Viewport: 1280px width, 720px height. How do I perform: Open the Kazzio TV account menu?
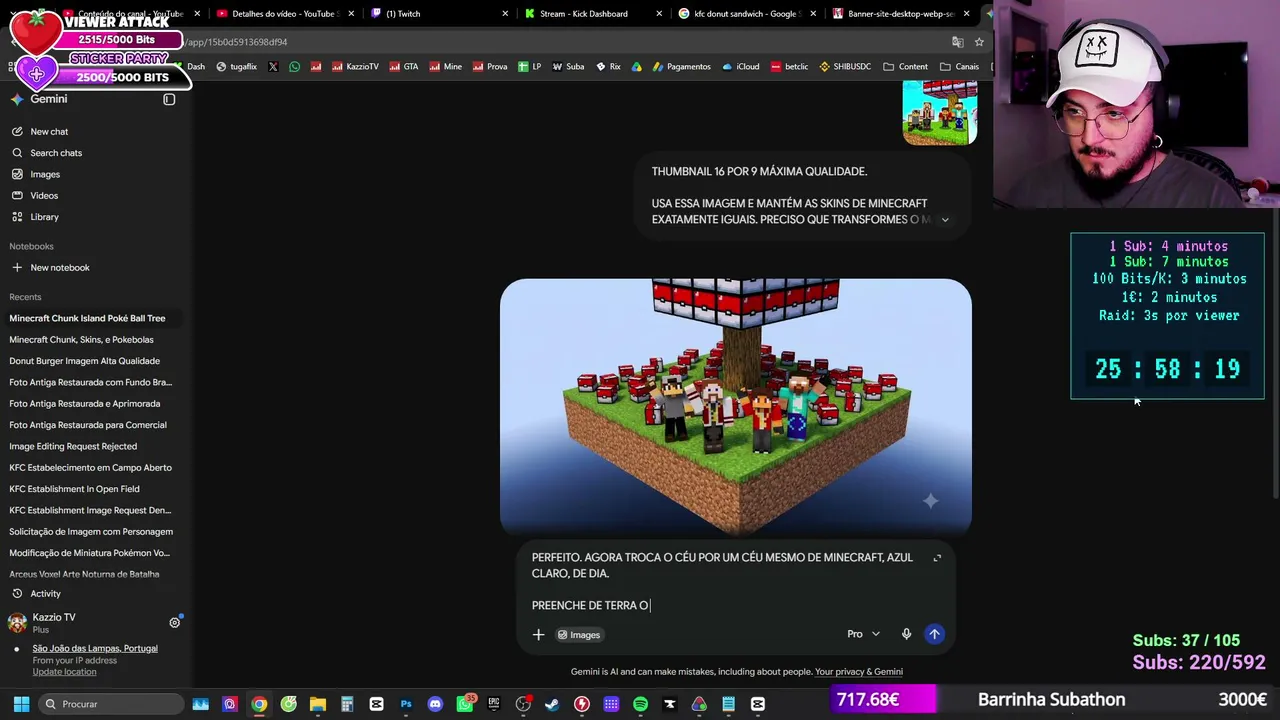tap(54, 622)
